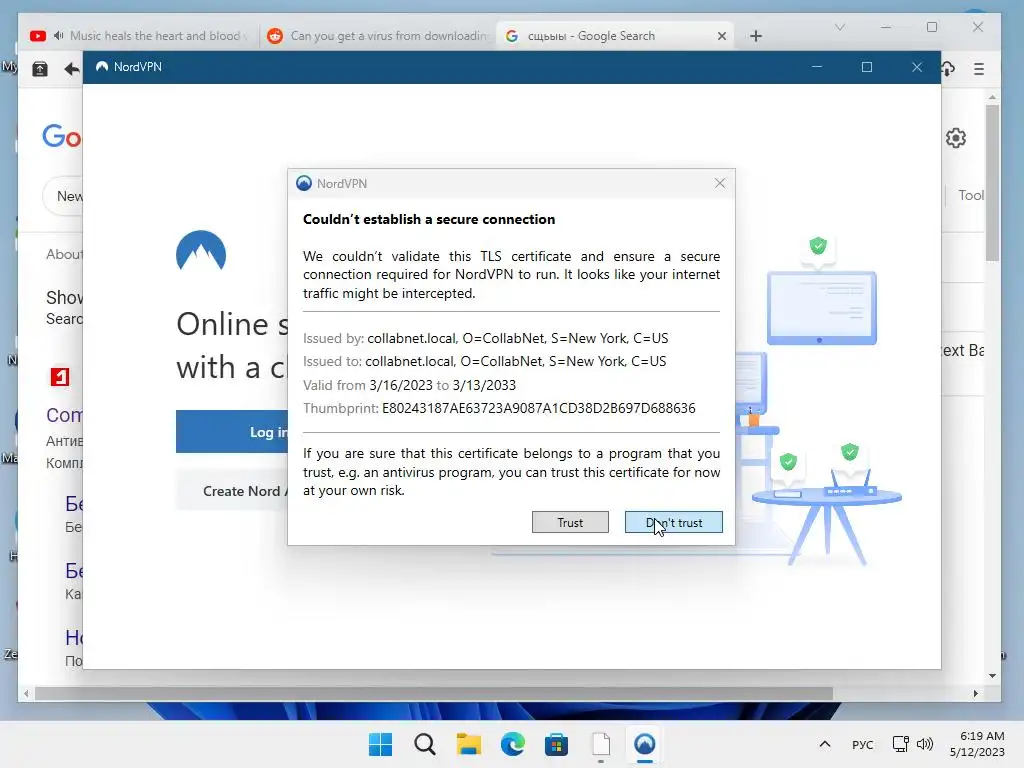1024x768 pixels.
Task: Switch to the Reddit virus question tab
Action: click(377, 36)
